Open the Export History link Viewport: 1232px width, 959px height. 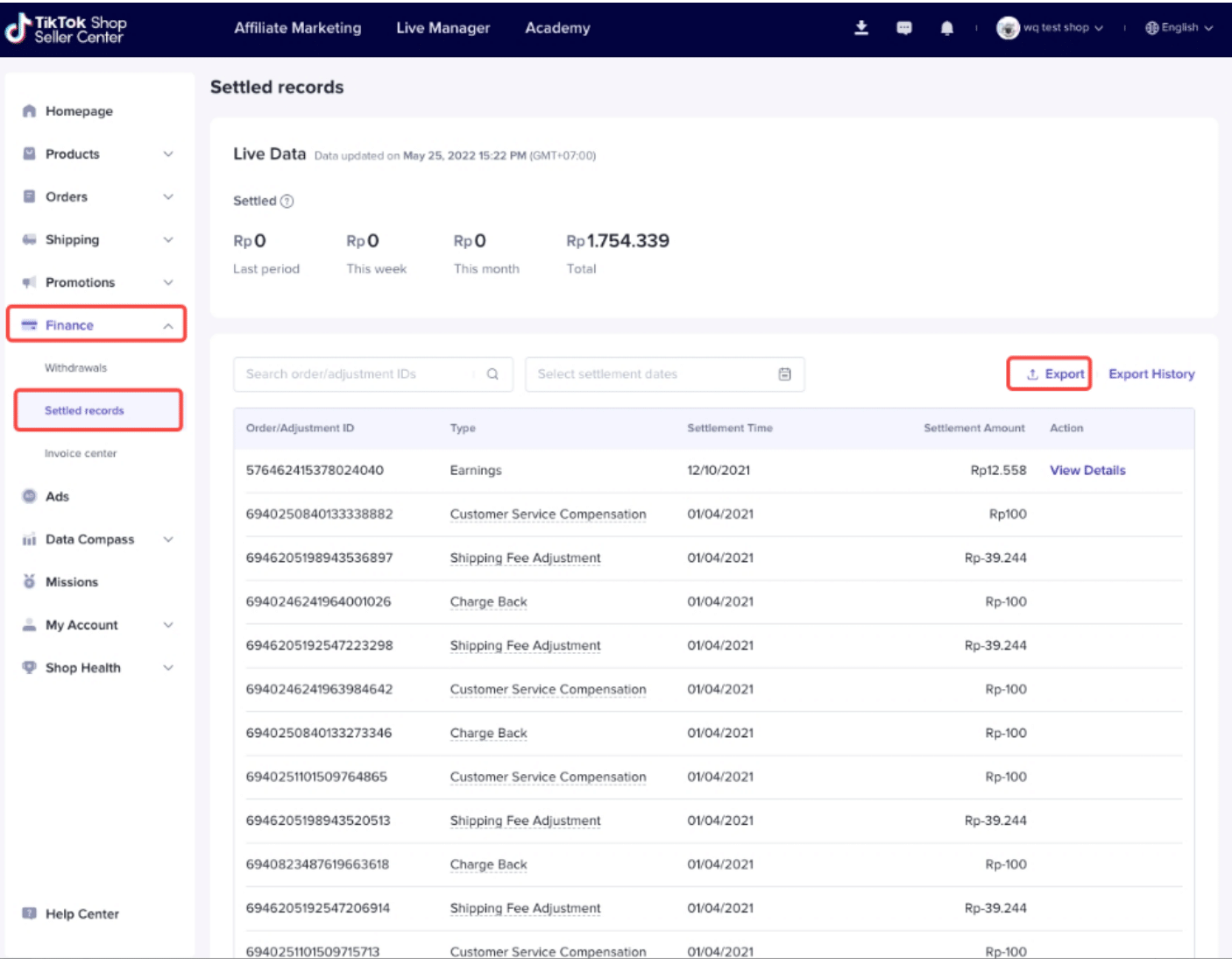[1151, 374]
